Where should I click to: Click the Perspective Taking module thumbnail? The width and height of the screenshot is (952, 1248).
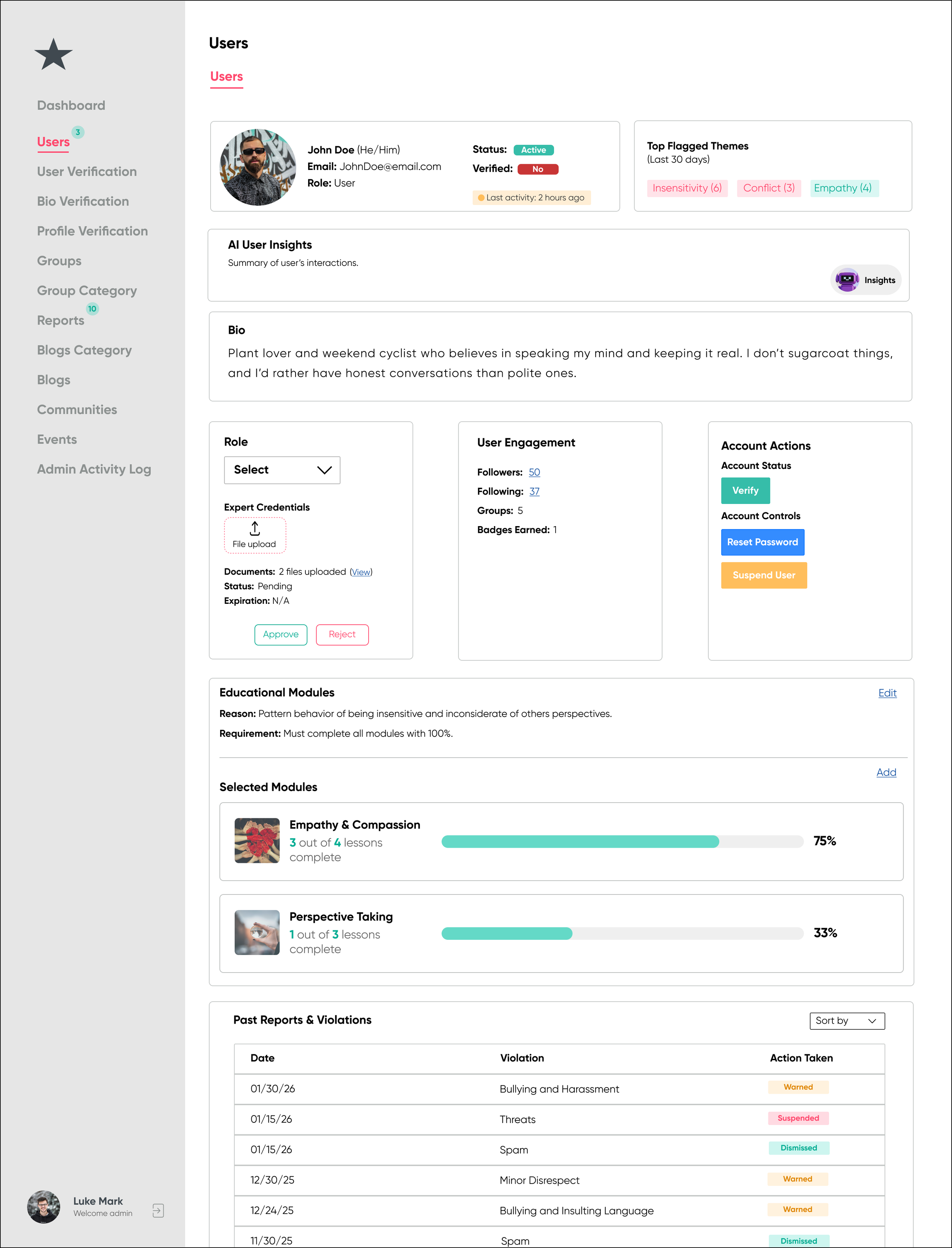click(x=257, y=932)
